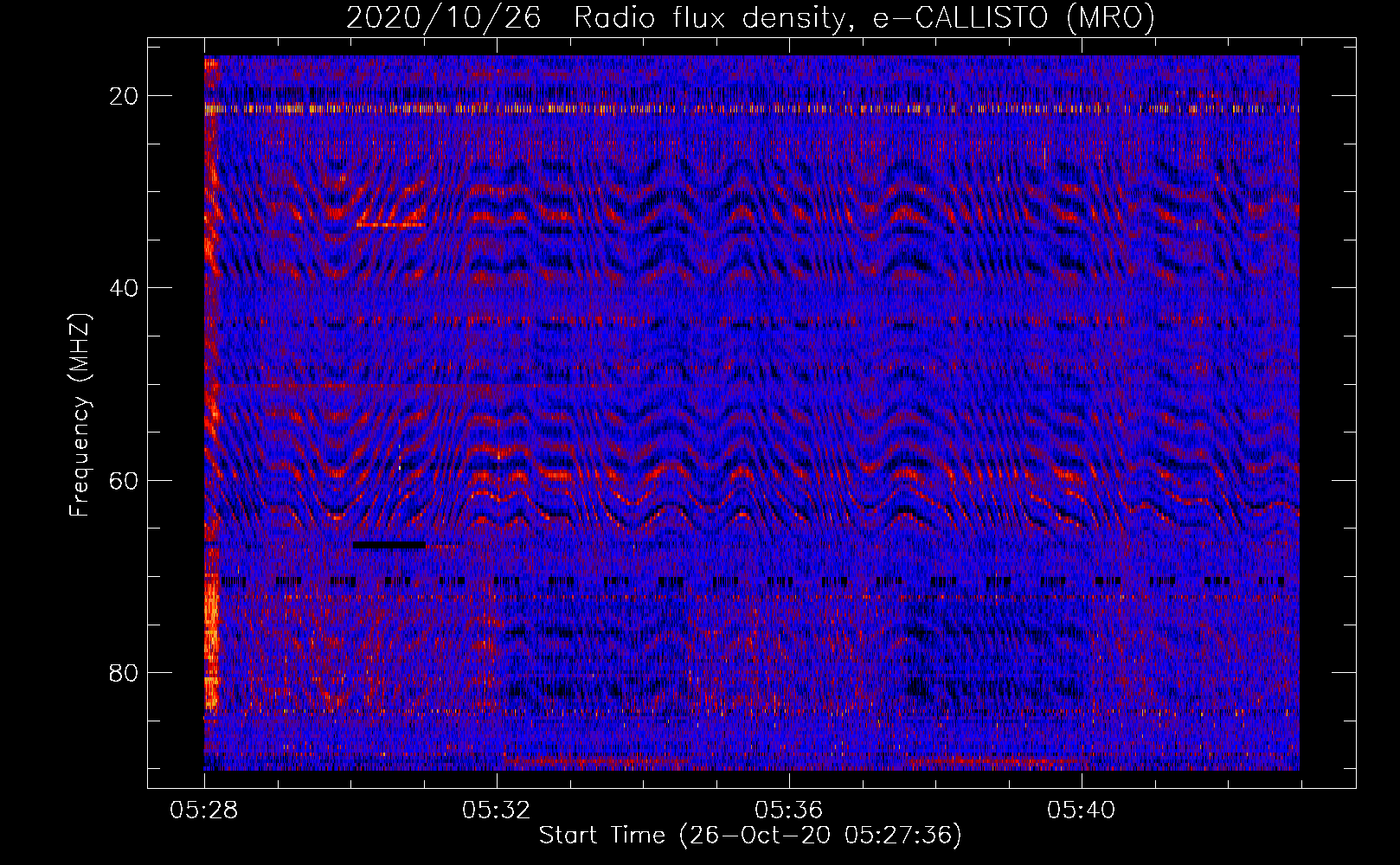Click the 'Start Time' axis caption
The image size is (1400, 865).
pos(750,836)
